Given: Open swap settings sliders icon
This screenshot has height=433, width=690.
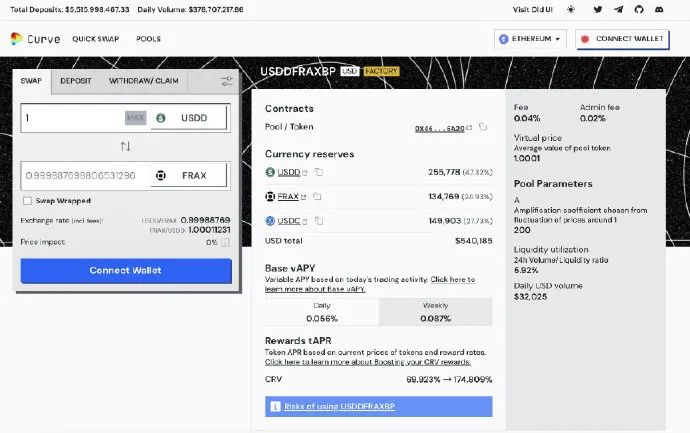Looking at the screenshot, I should 227,81.
